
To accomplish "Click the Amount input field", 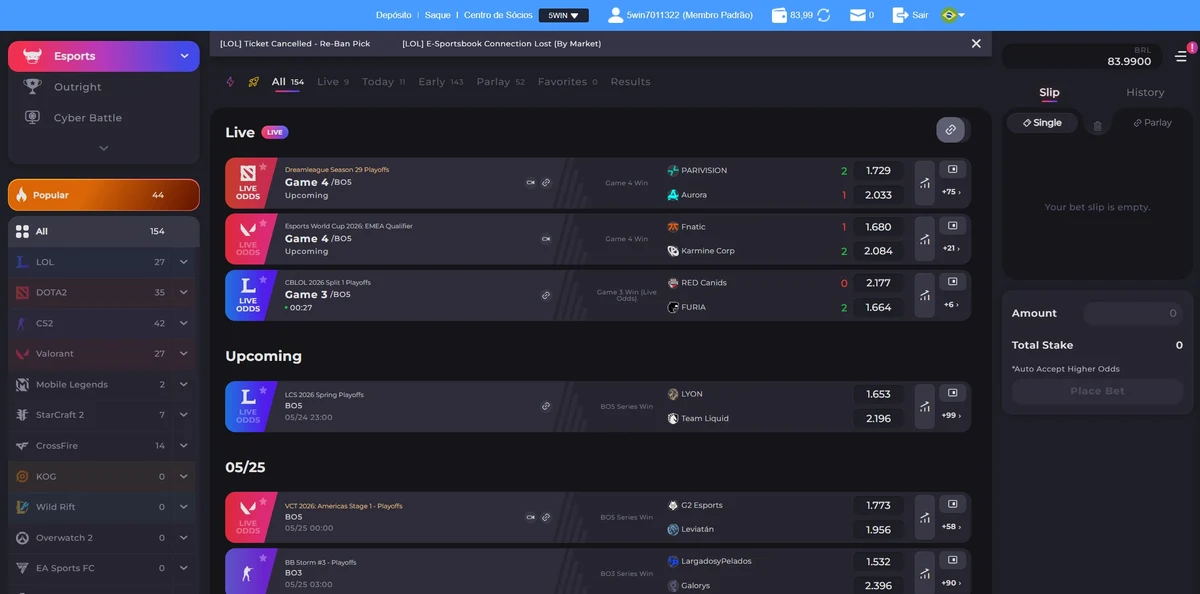I will point(1134,313).
